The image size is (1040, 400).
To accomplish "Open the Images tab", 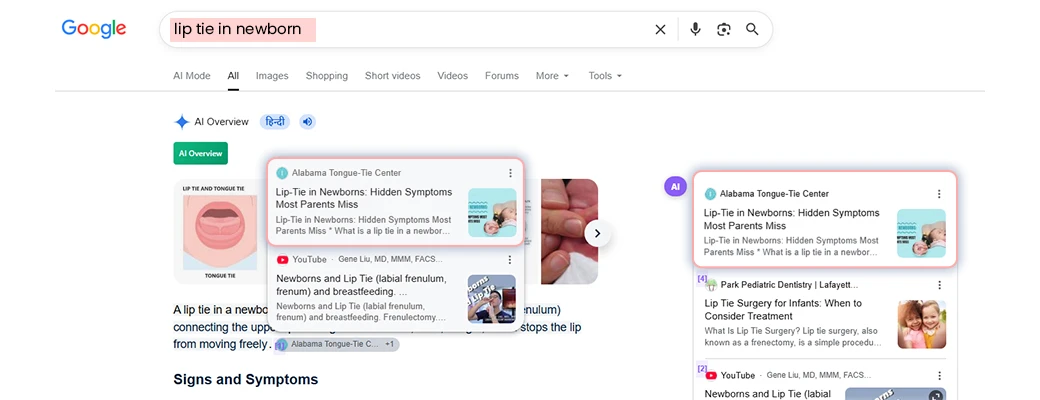I will (272, 76).
